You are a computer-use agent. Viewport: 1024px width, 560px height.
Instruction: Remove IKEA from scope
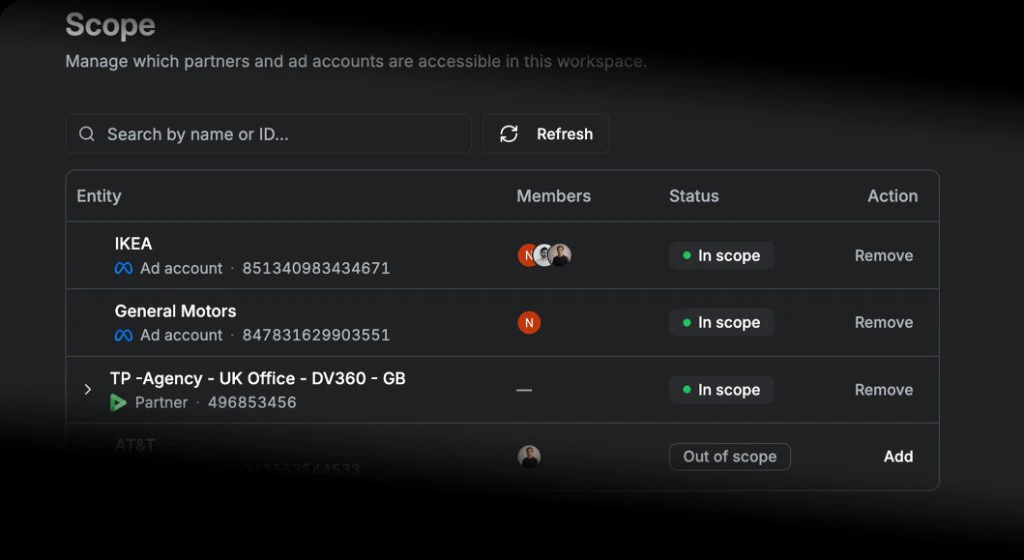pyautogui.click(x=884, y=256)
